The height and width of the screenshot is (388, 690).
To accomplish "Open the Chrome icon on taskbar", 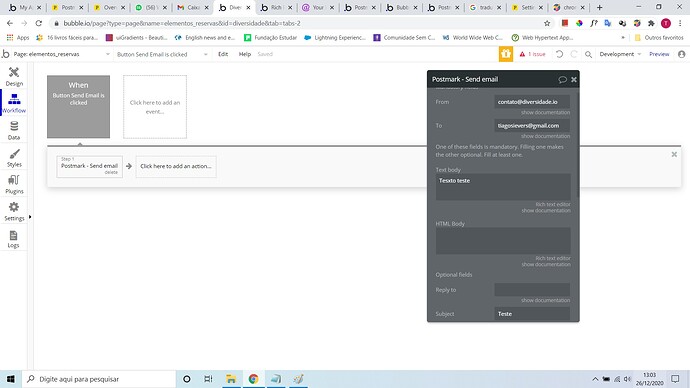I will click(x=253, y=379).
